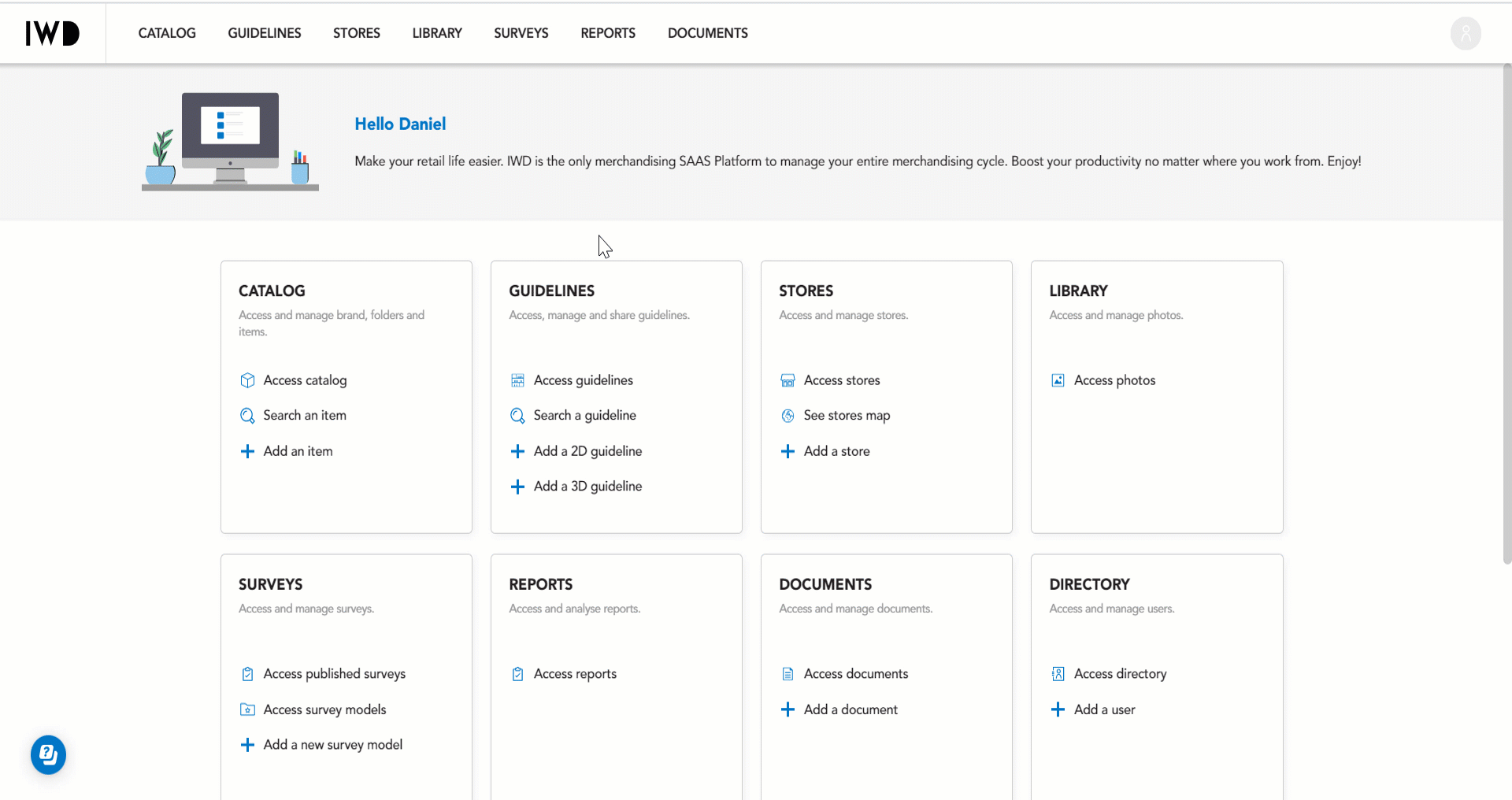
Task: Open the GUIDELINES menu in top navigation
Action: pos(265,33)
